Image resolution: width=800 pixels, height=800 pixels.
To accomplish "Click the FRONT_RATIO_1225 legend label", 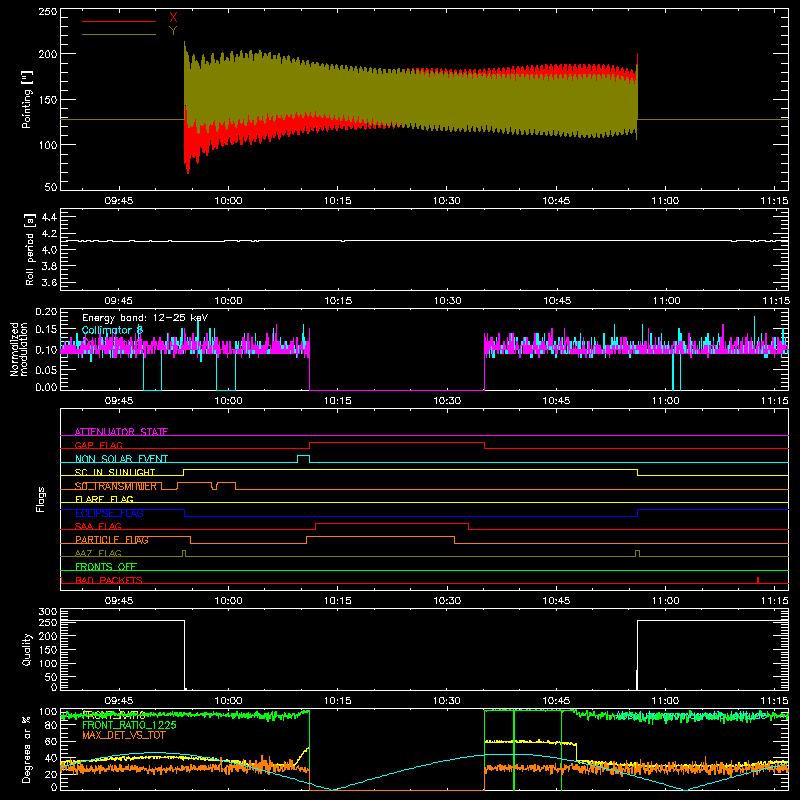I will [x=129, y=725].
